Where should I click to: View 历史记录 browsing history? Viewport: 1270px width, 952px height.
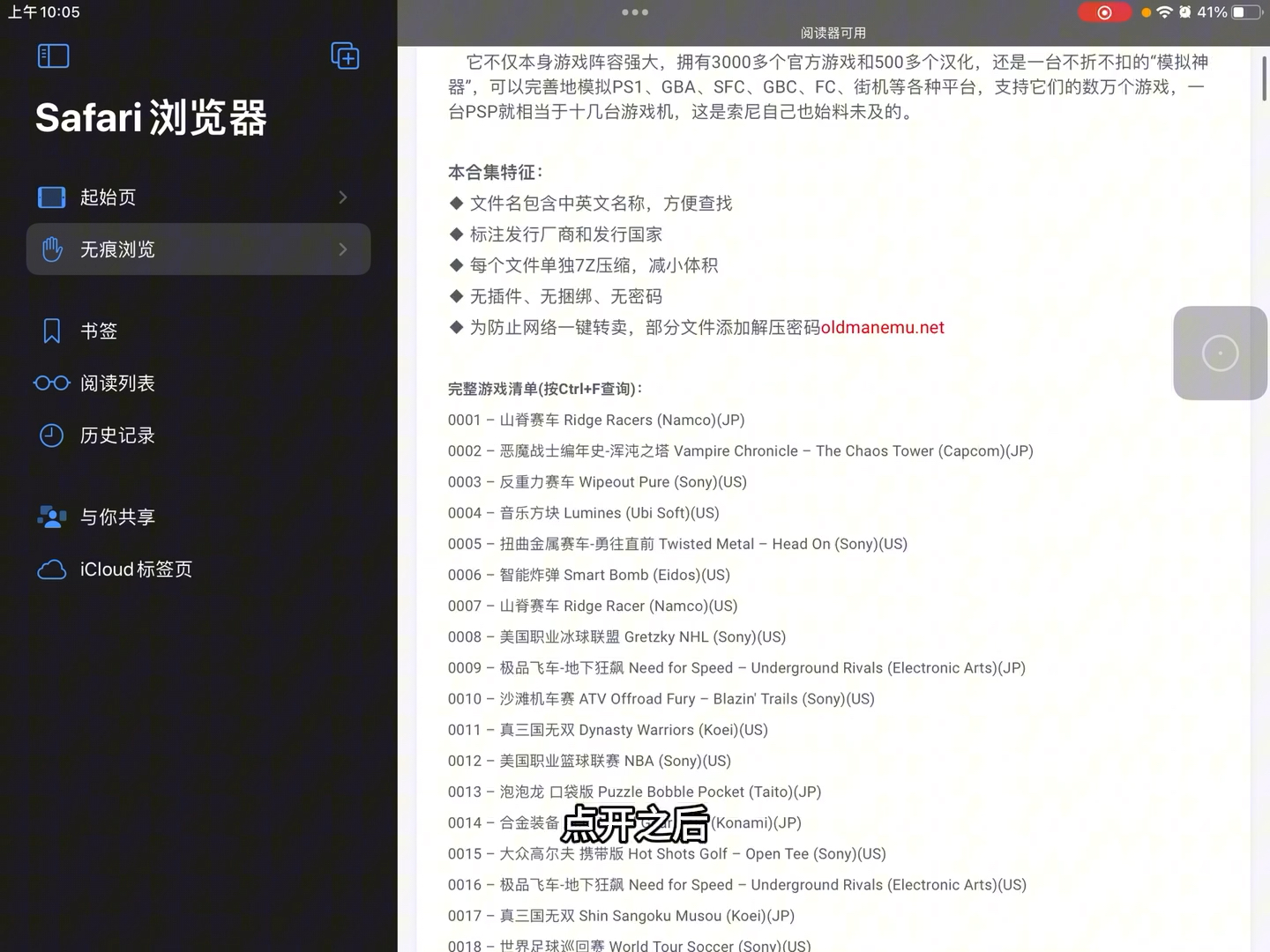[117, 435]
